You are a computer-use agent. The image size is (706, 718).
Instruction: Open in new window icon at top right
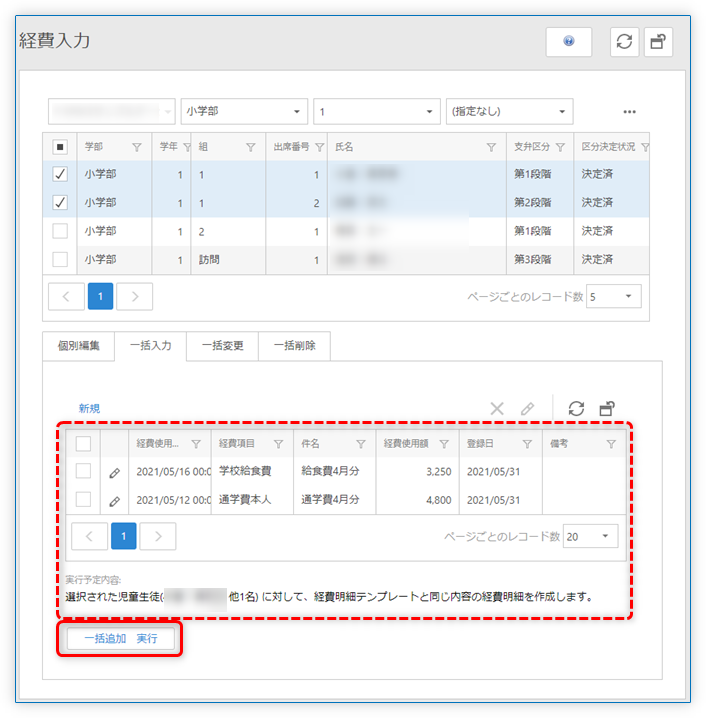click(658, 42)
